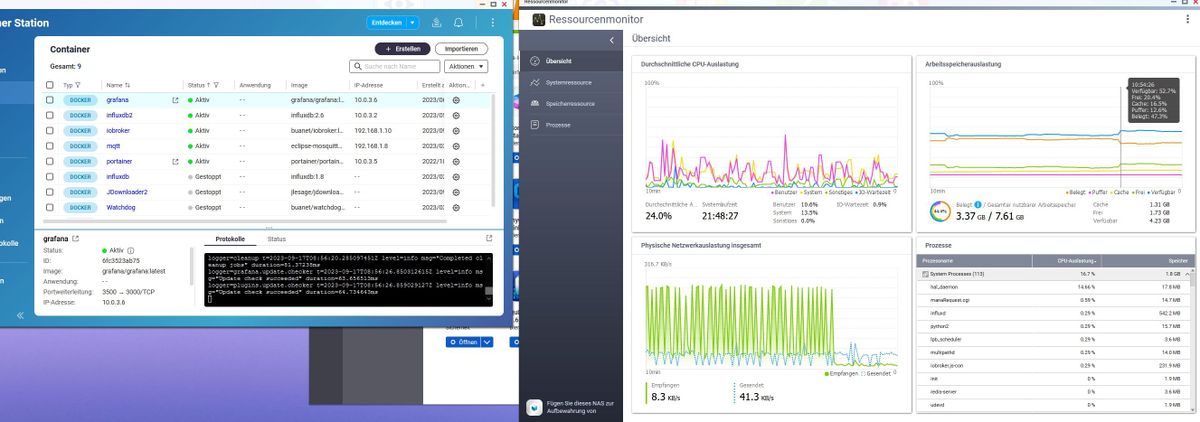The width and height of the screenshot is (1200, 422).
Task: Select all containers with header checkbox
Action: pyautogui.click(x=49, y=85)
